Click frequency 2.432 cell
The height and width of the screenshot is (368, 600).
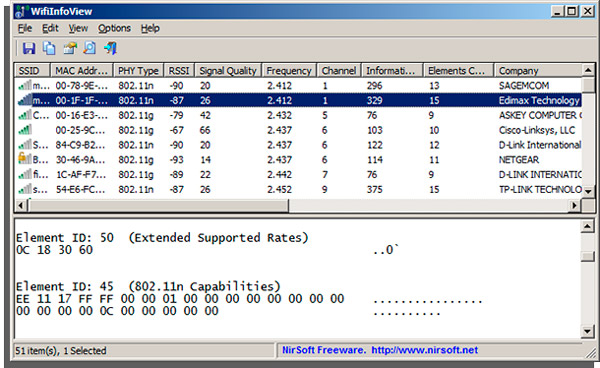(279, 115)
